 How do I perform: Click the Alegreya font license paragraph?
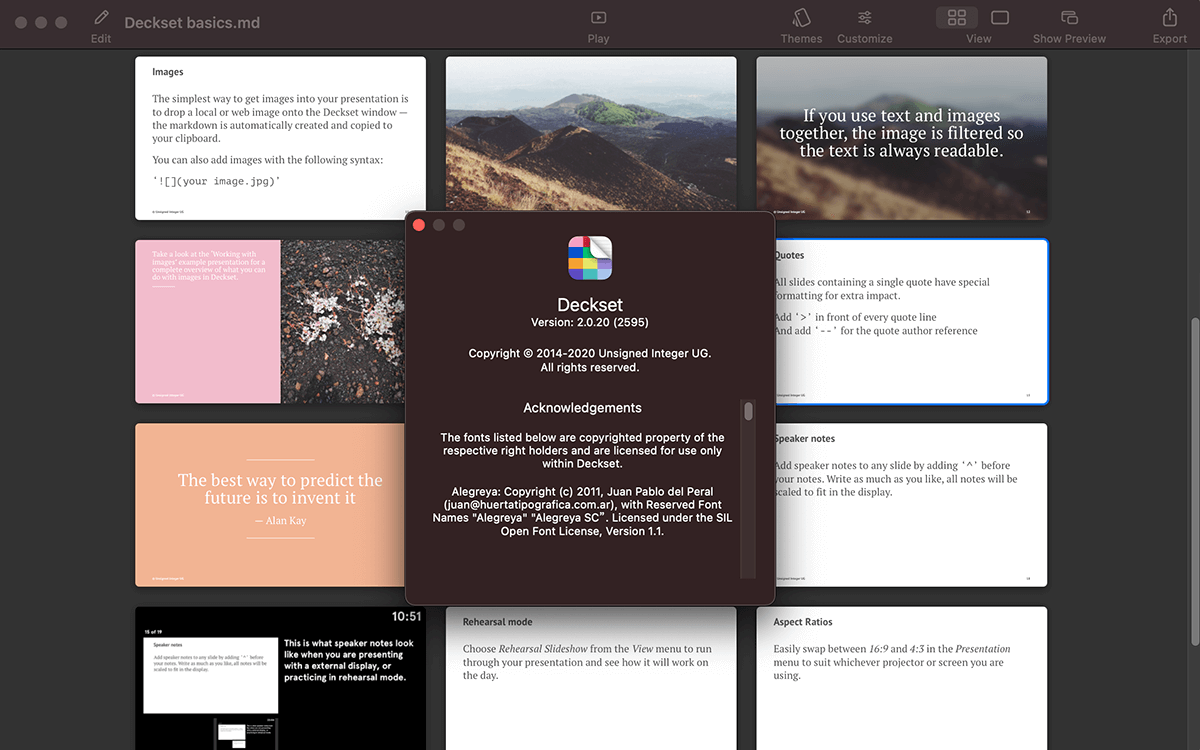point(583,511)
